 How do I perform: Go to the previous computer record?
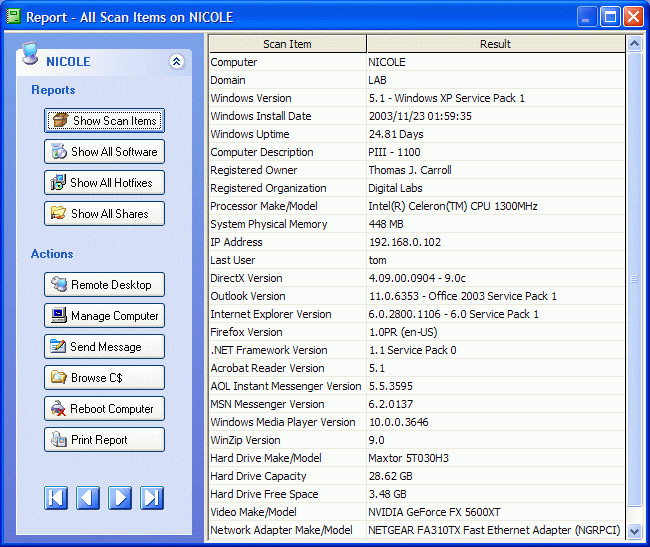point(88,498)
